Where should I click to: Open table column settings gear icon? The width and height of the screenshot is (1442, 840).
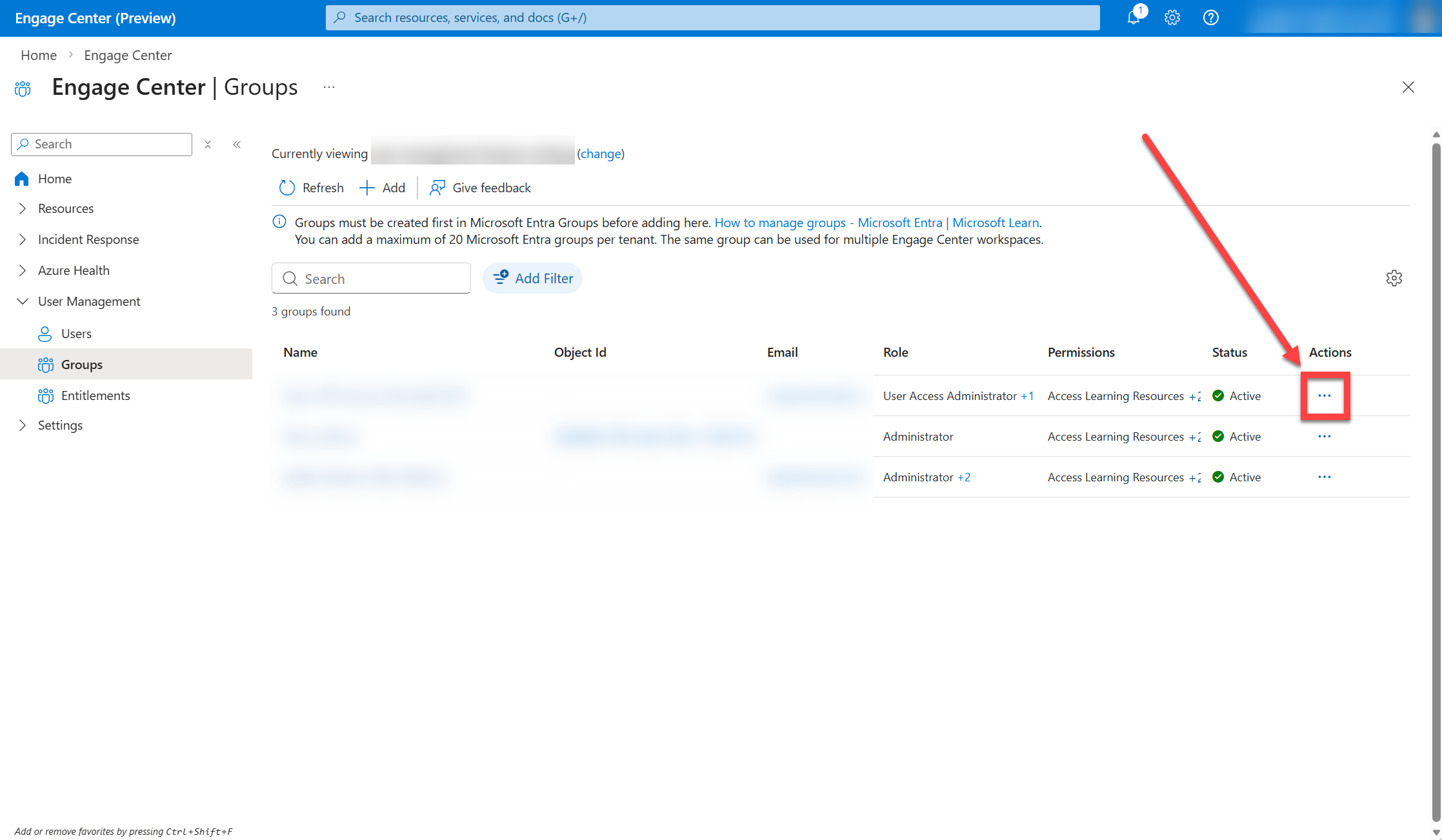pos(1394,278)
